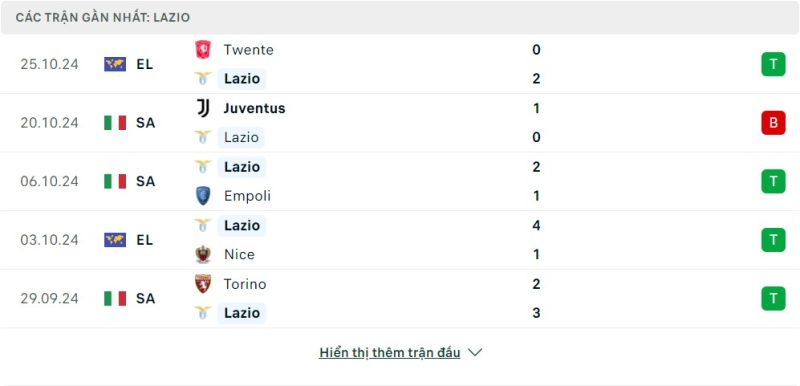Click green T badge for Torino match
The image size is (800, 386).
(x=773, y=298)
